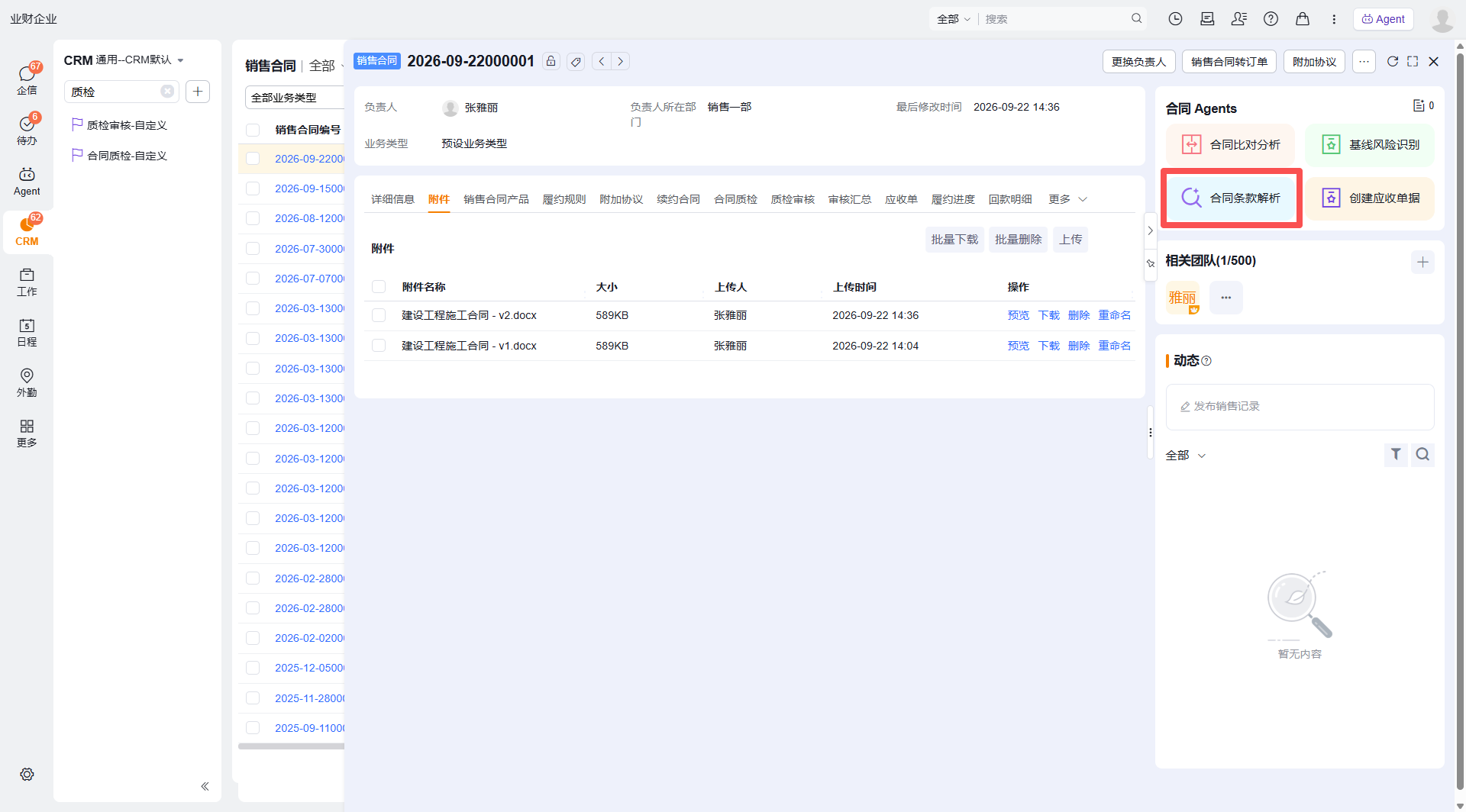1466x812 pixels.
Task: Check the 2026-09-1500 contract row checkbox
Action: [253, 188]
